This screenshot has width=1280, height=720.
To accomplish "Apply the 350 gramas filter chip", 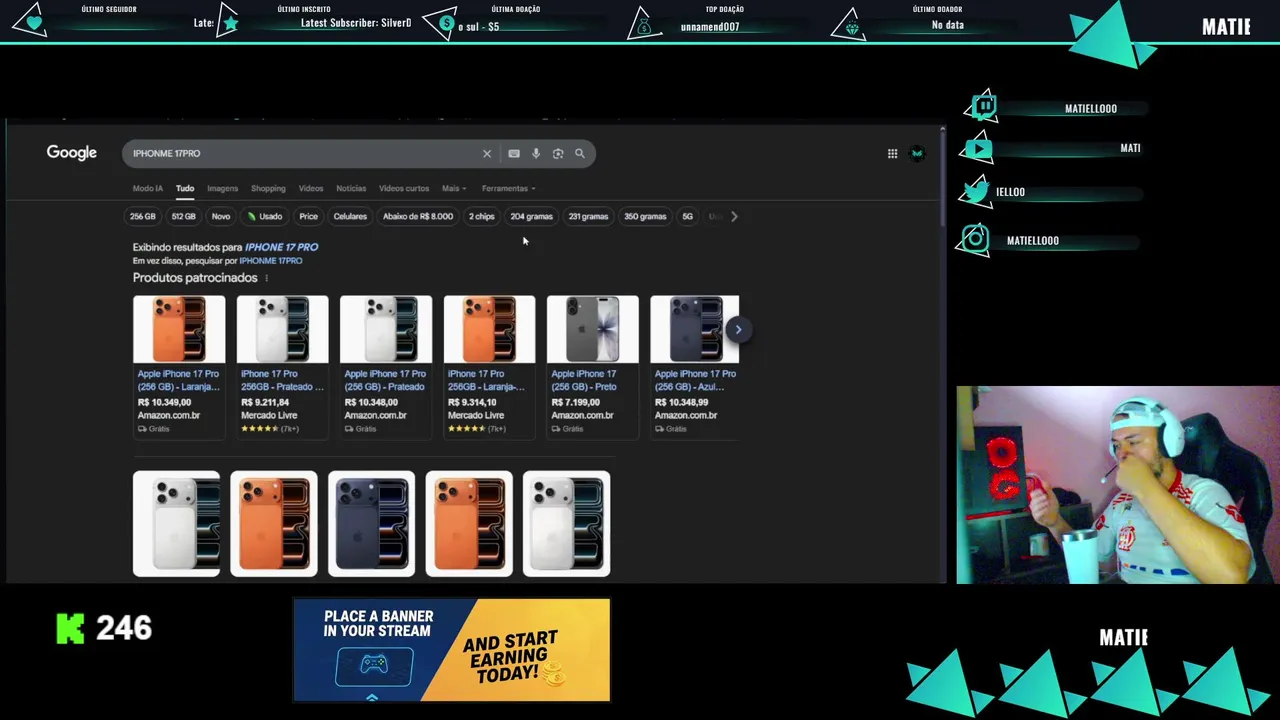I will click(645, 217).
